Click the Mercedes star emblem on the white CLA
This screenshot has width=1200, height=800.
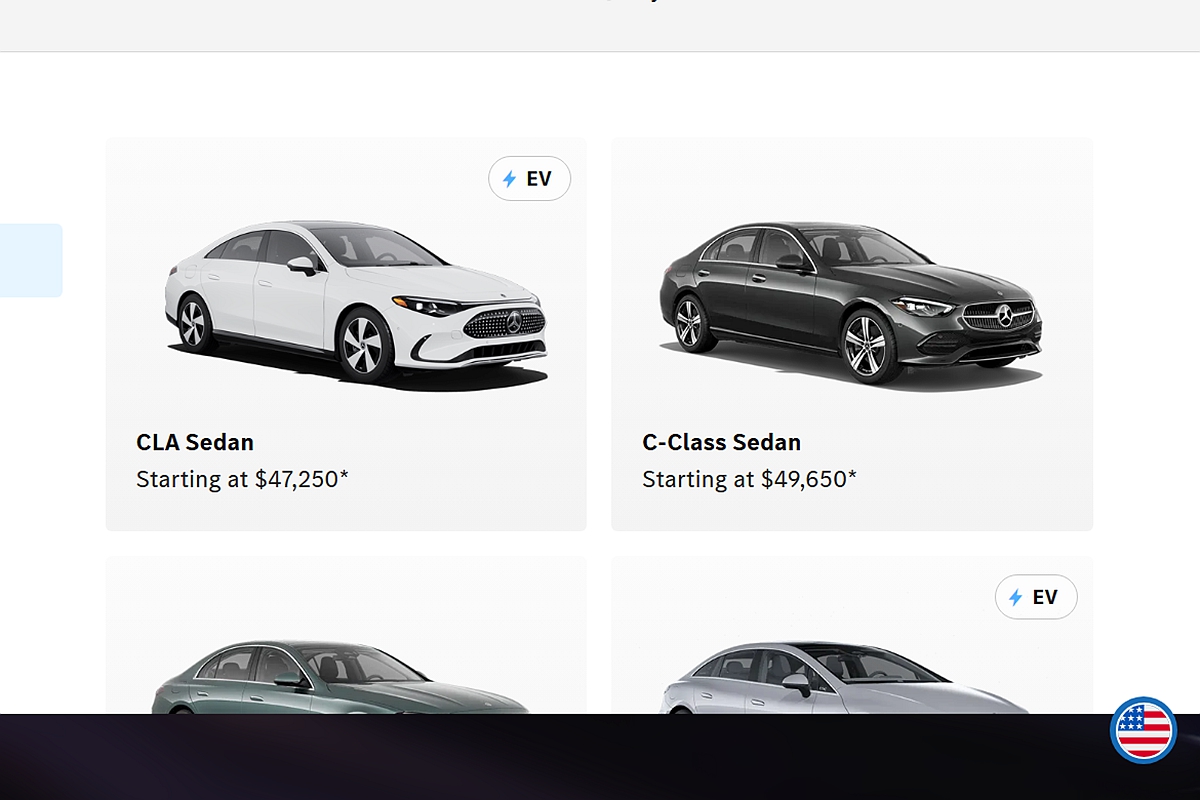coord(514,322)
